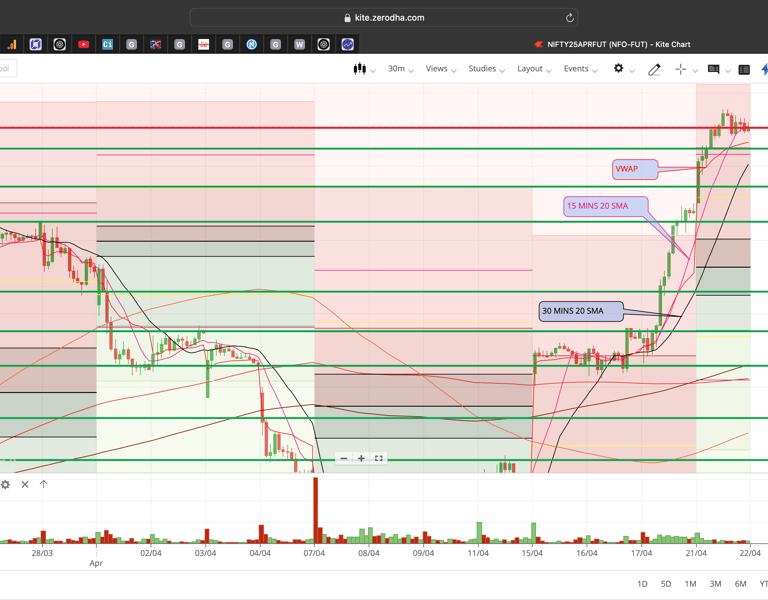Click the 11/04 date label

click(478, 553)
